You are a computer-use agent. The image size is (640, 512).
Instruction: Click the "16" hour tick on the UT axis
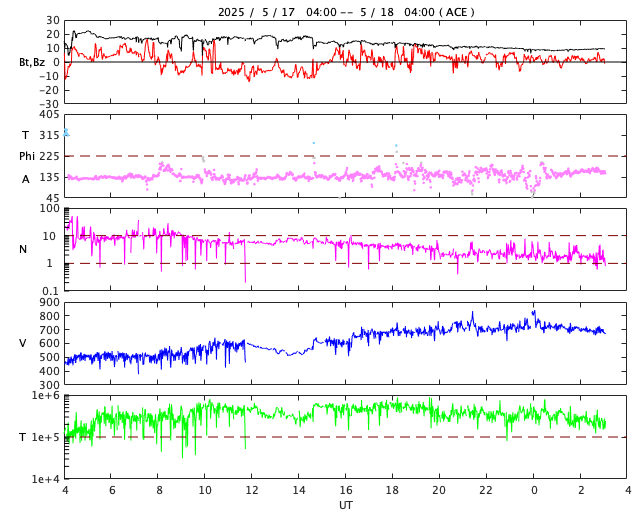pyautogui.click(x=346, y=490)
